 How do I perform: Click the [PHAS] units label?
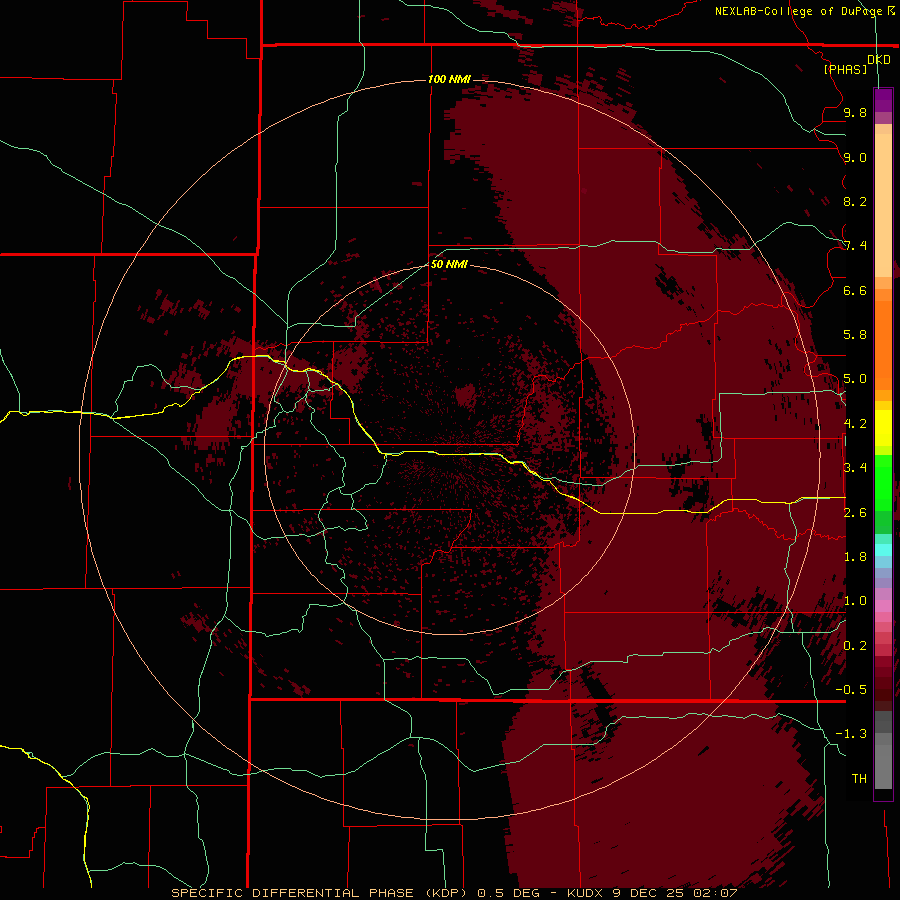coord(845,69)
